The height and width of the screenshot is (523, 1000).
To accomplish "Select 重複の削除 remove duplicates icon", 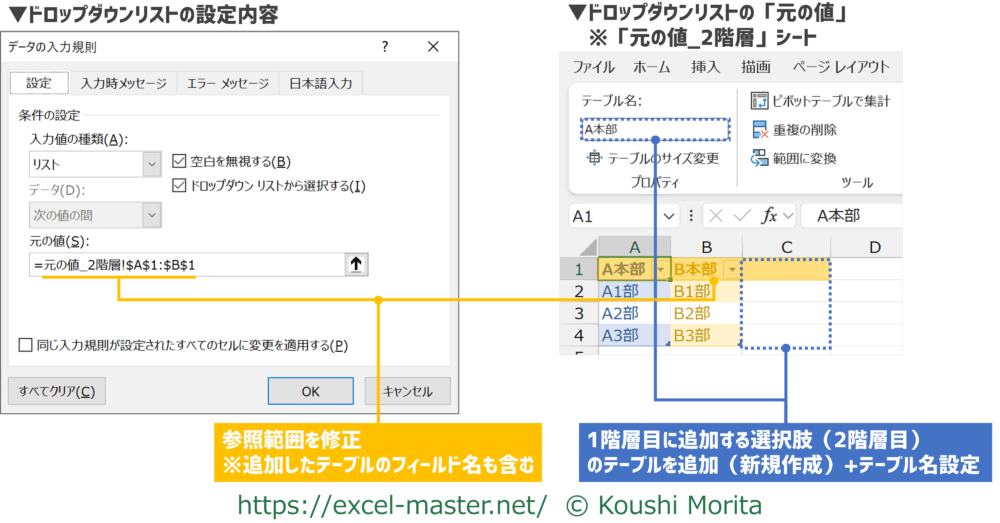I will click(x=758, y=130).
